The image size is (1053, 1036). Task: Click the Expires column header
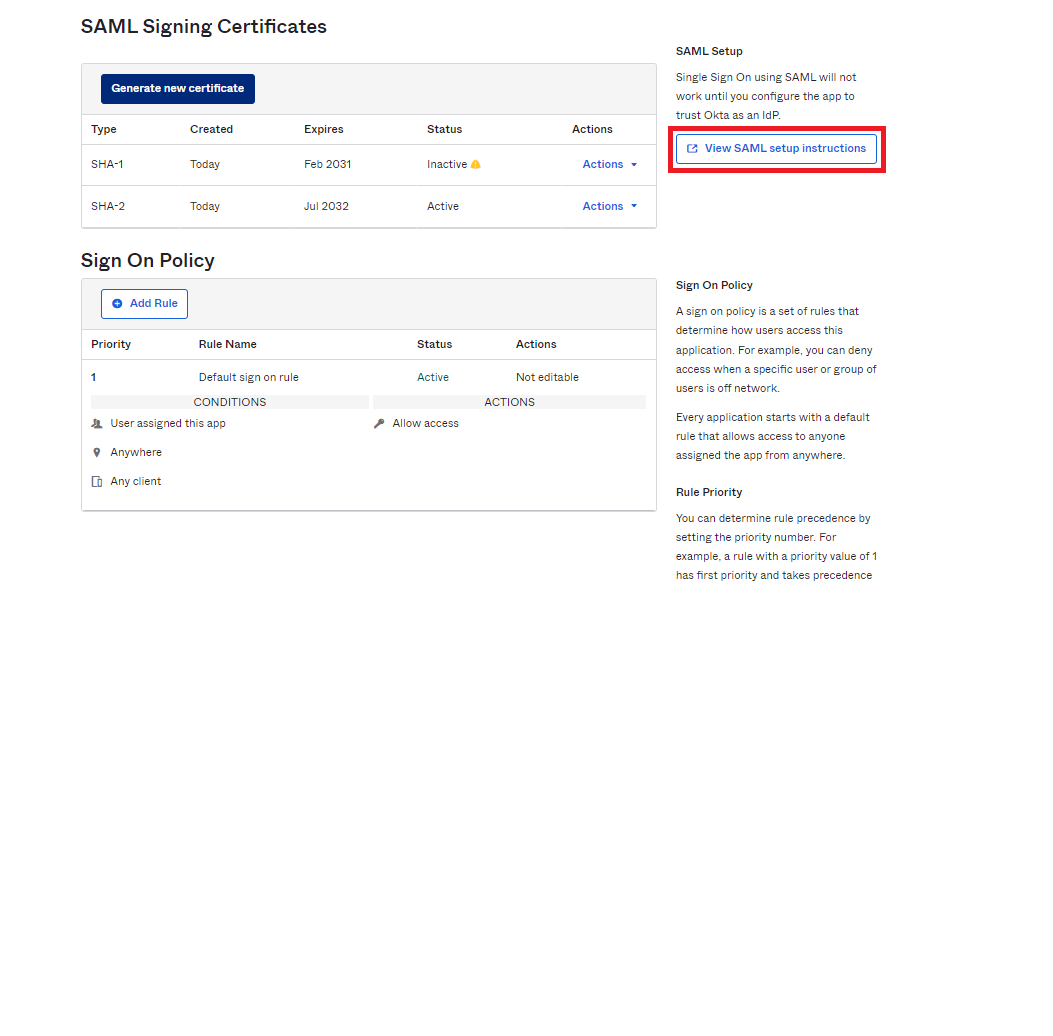(323, 129)
